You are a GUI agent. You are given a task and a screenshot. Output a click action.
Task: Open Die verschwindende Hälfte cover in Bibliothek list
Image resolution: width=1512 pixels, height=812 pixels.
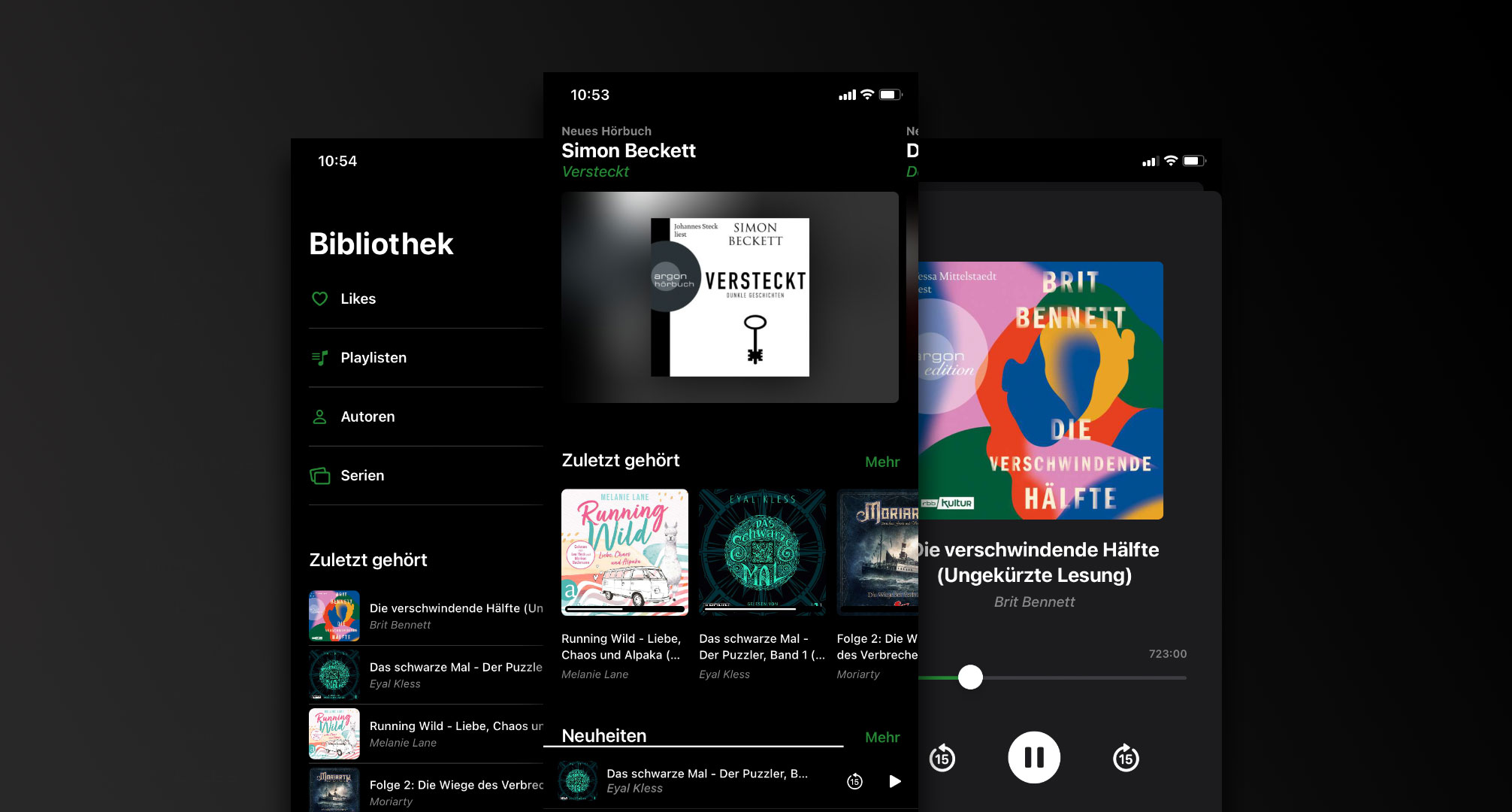pyautogui.click(x=334, y=616)
